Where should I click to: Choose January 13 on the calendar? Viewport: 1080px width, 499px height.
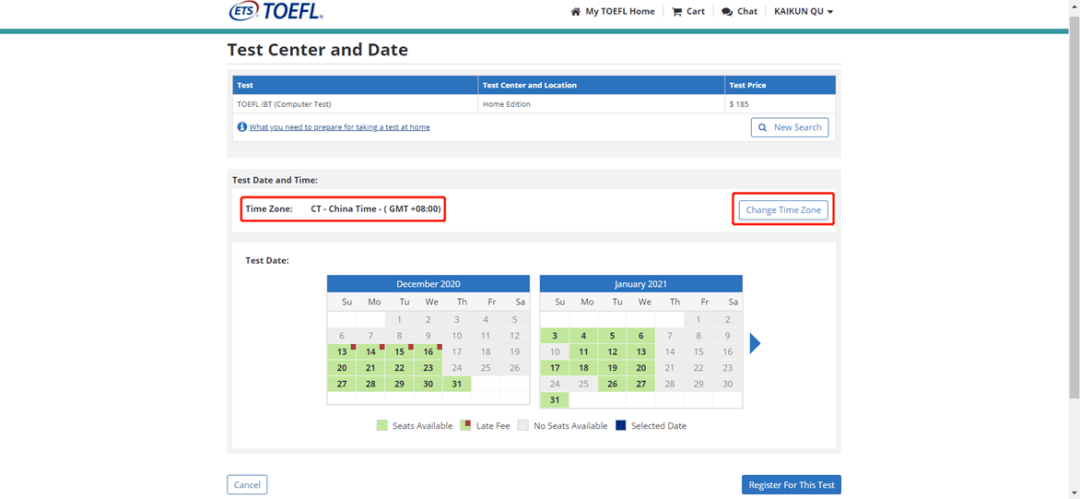click(x=641, y=352)
